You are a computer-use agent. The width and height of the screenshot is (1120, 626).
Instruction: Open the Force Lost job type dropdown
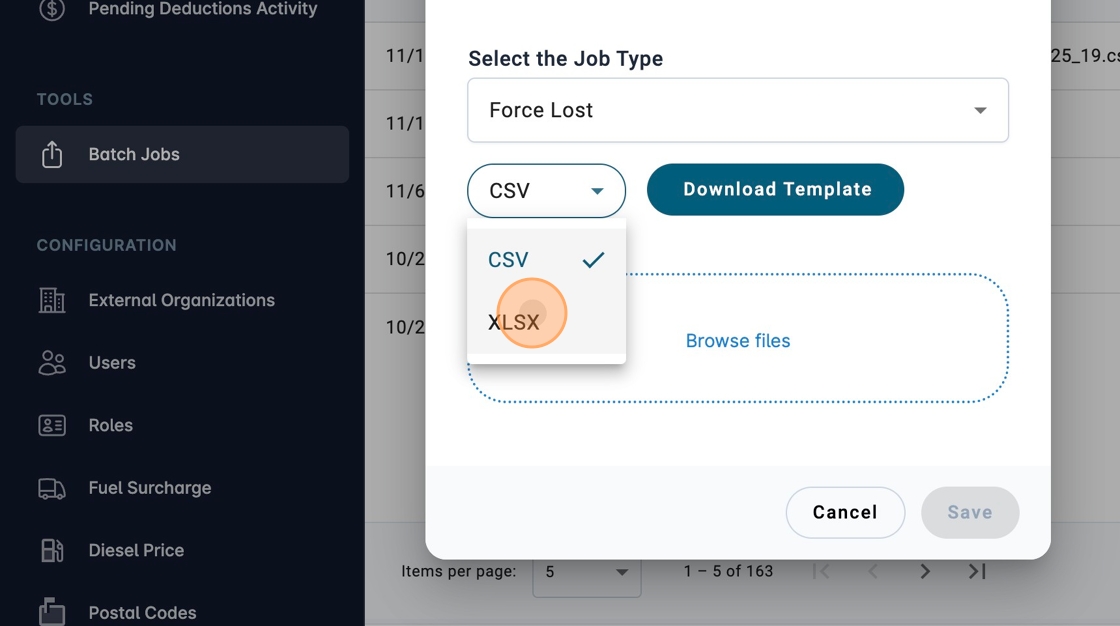tap(738, 110)
